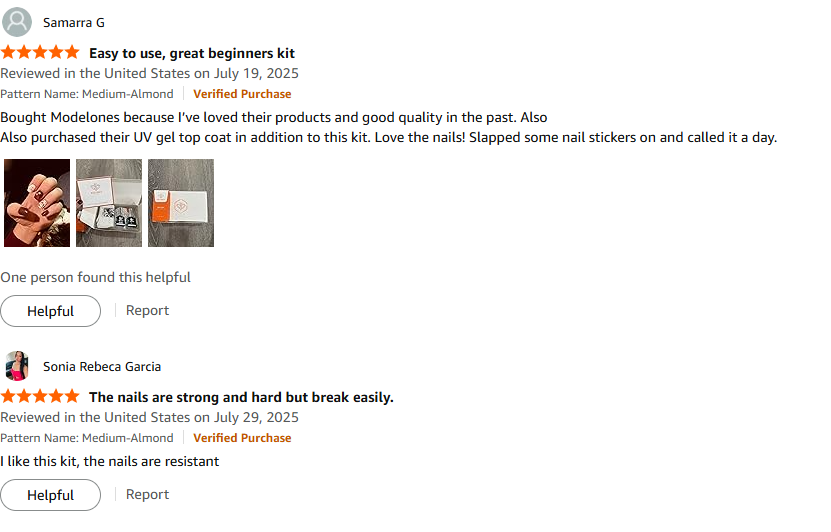Open the Sonia Rebeca Garcia reviewer name
Screen dimensions: 831x532
pyautogui.click(x=101, y=366)
